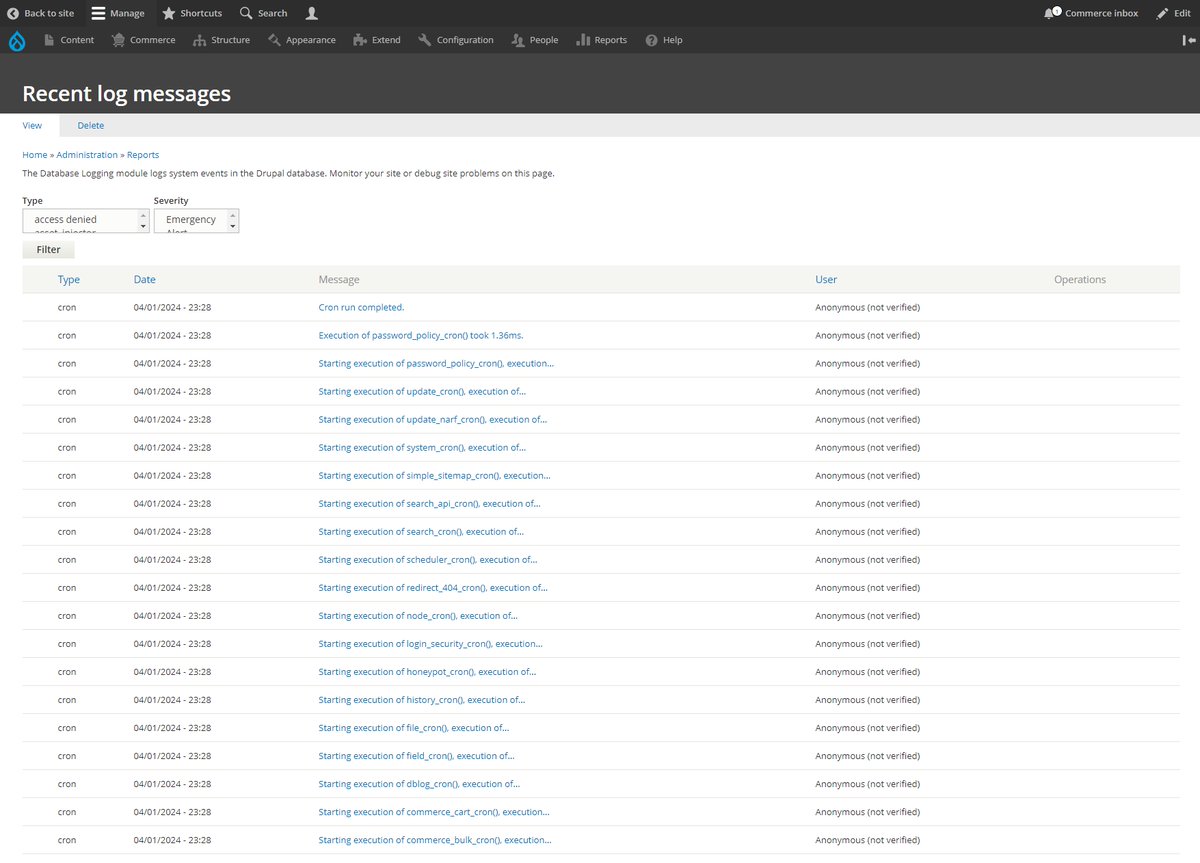Open 'Starting execution of commerce_bulk_cron()' message
This screenshot has height=863, width=1200.
coord(435,840)
